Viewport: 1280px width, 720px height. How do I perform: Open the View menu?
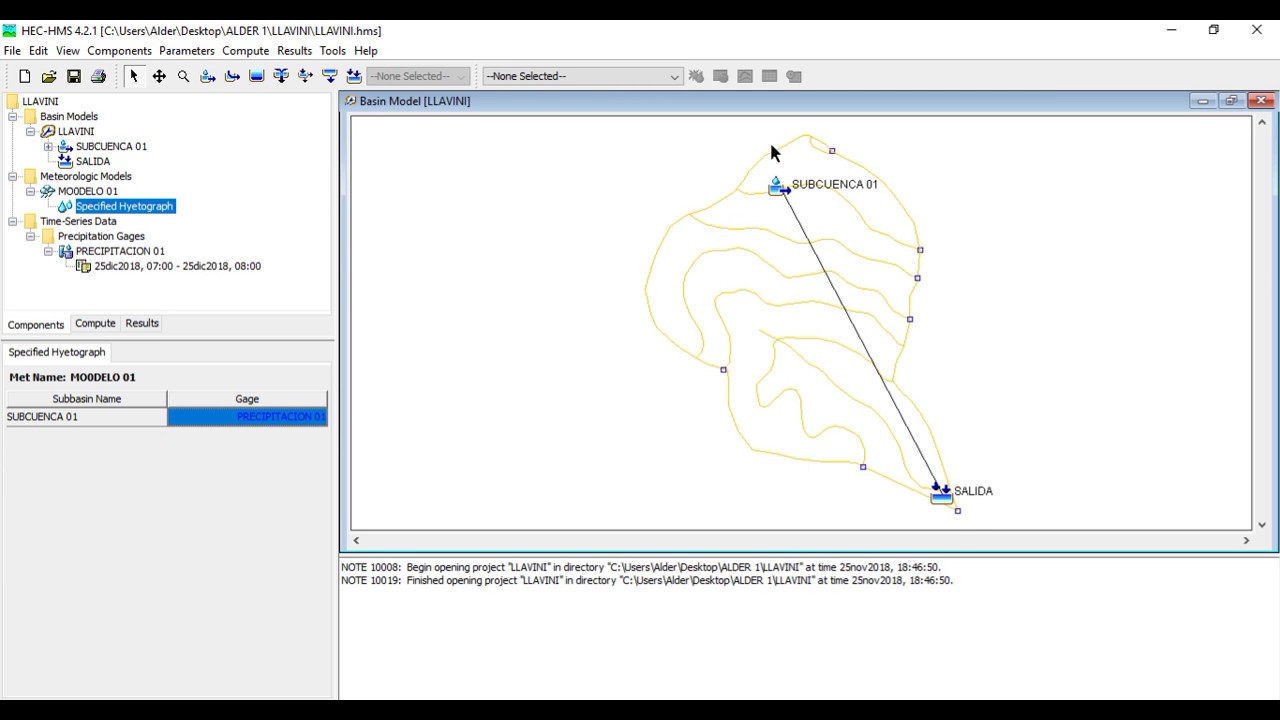[68, 51]
